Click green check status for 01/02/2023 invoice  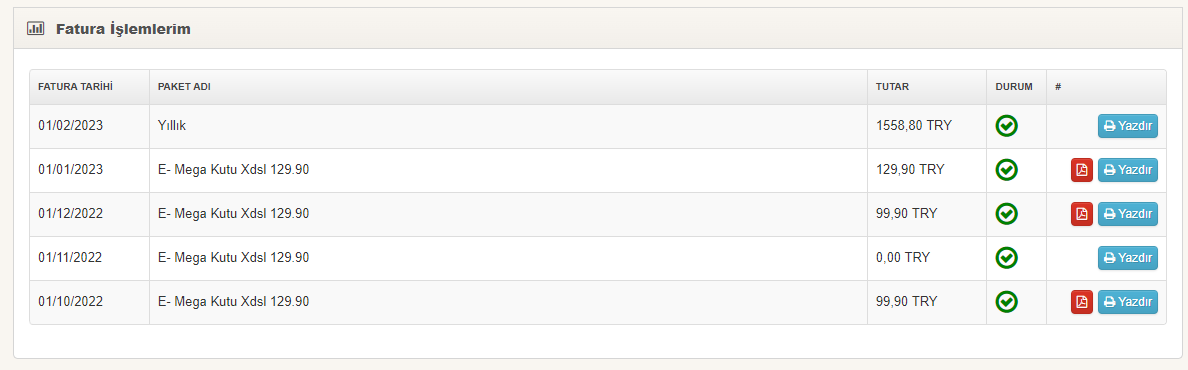pyautogui.click(x=1006, y=126)
